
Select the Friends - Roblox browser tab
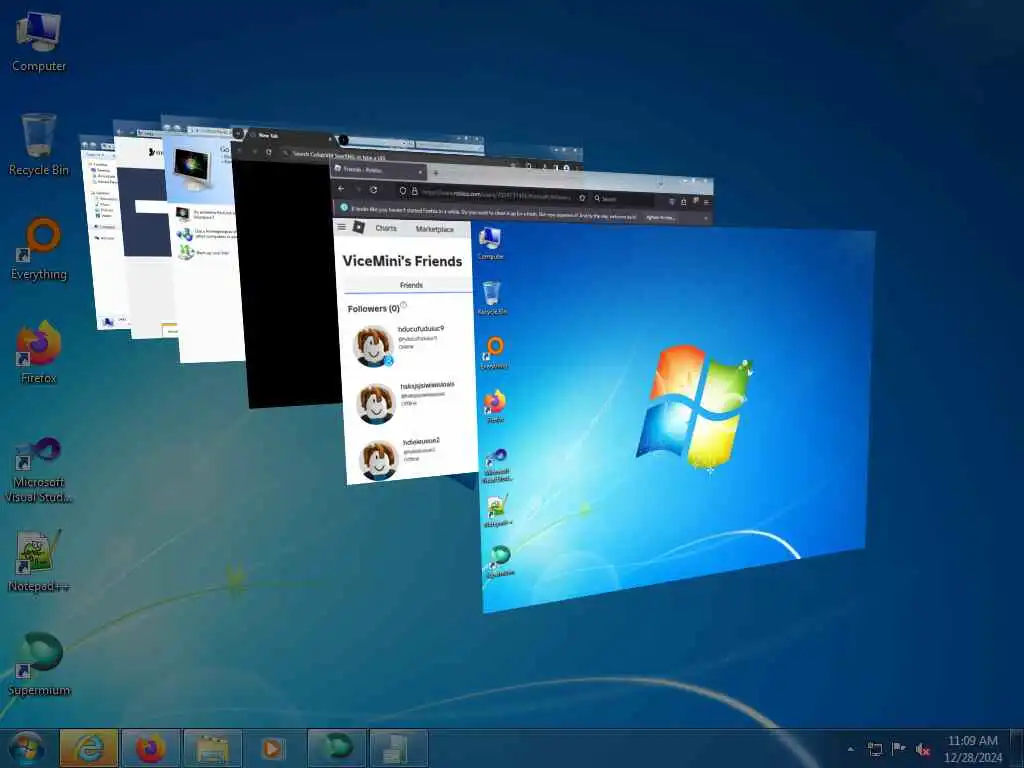[x=379, y=170]
